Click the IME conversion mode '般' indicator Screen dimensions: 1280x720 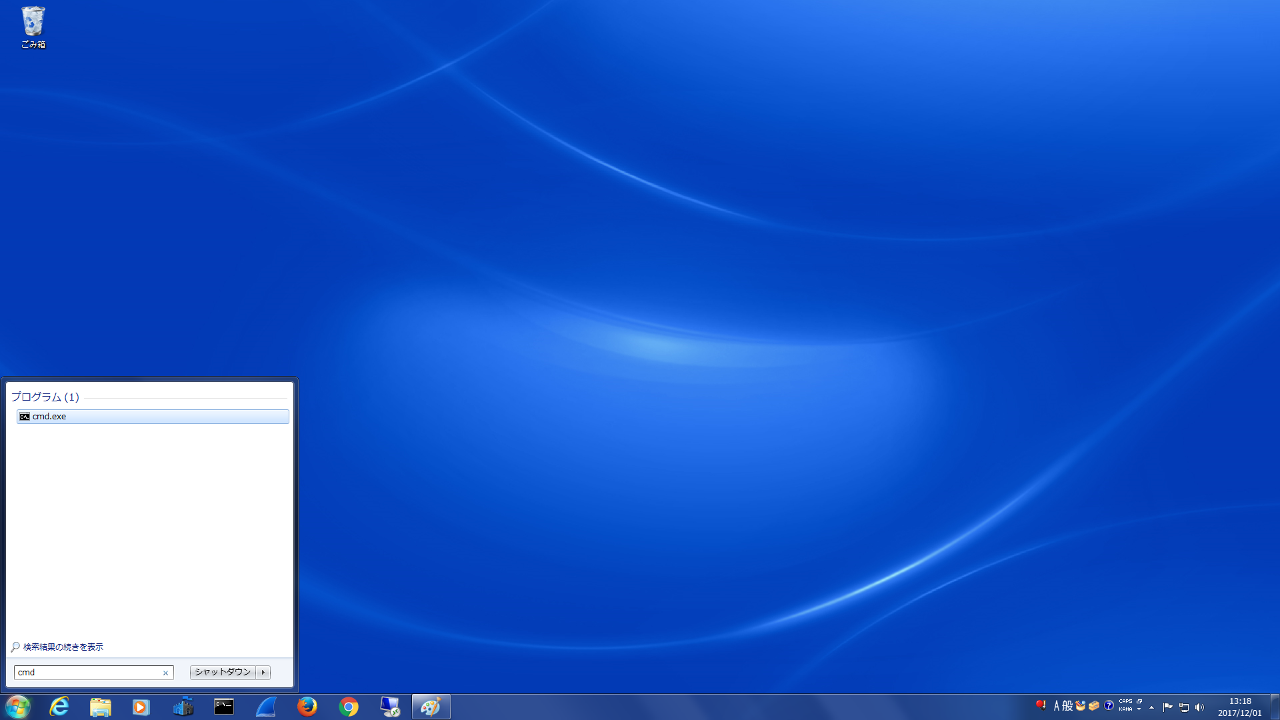click(x=1067, y=706)
